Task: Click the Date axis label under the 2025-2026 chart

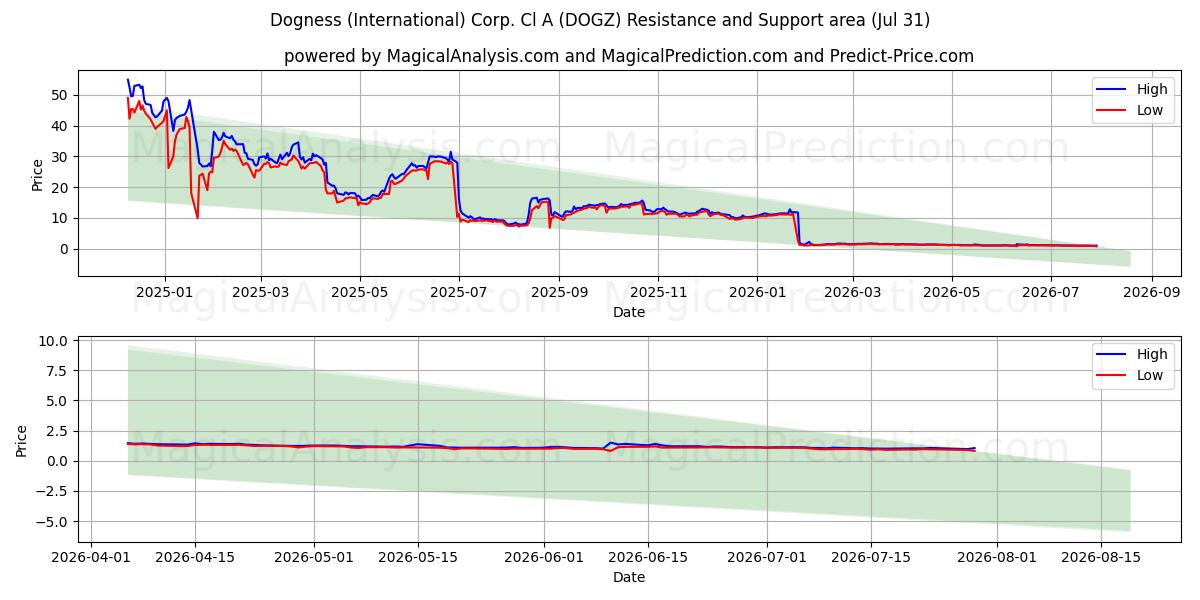Action: coord(629,312)
